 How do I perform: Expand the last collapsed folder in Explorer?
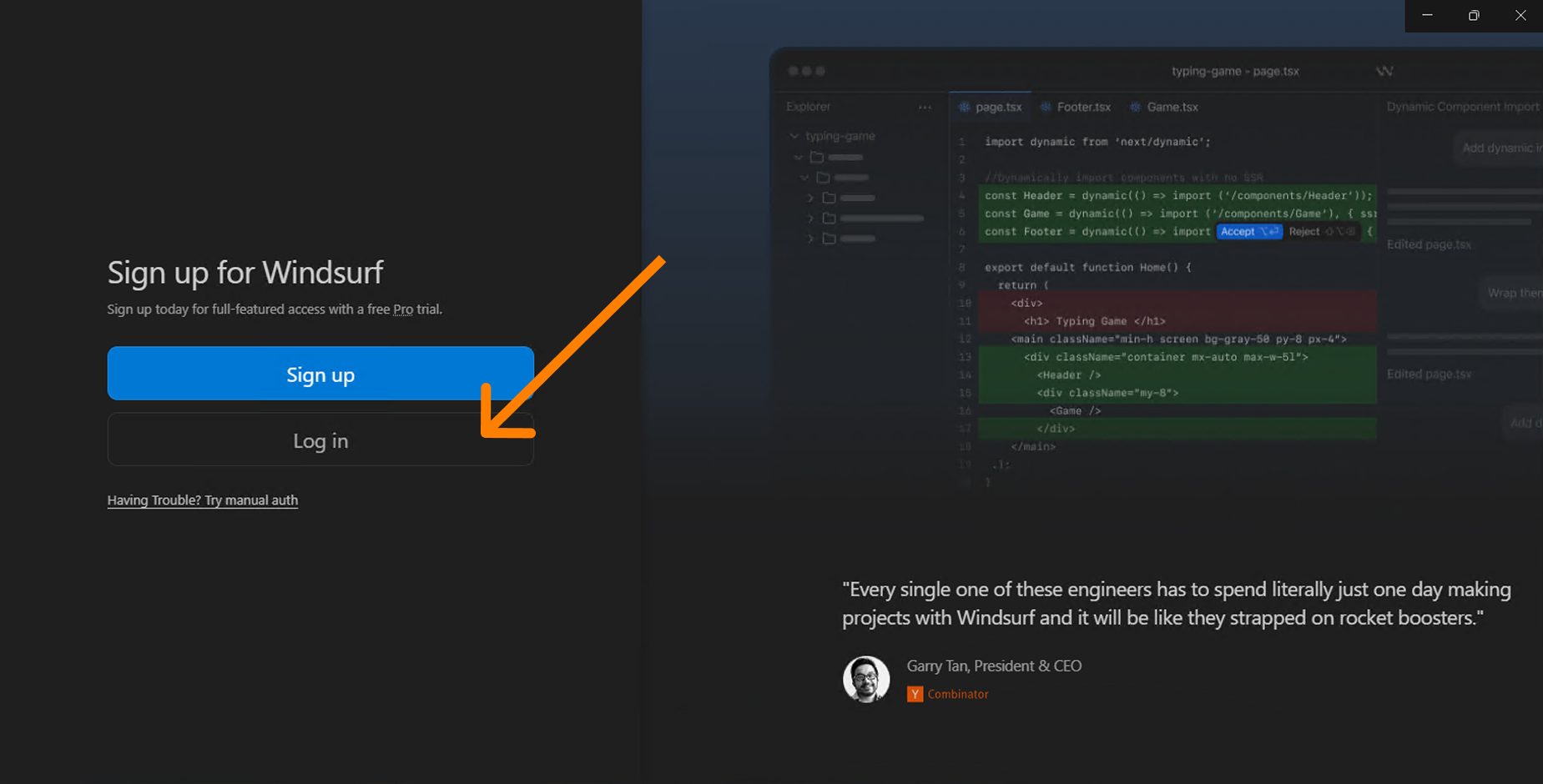tap(810, 239)
